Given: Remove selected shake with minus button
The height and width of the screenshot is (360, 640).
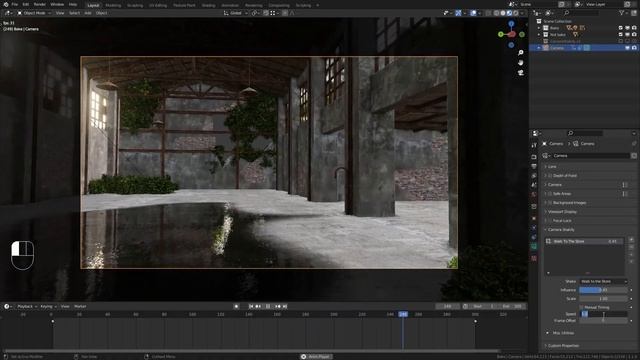Looking at the screenshot, I should click(631, 247).
